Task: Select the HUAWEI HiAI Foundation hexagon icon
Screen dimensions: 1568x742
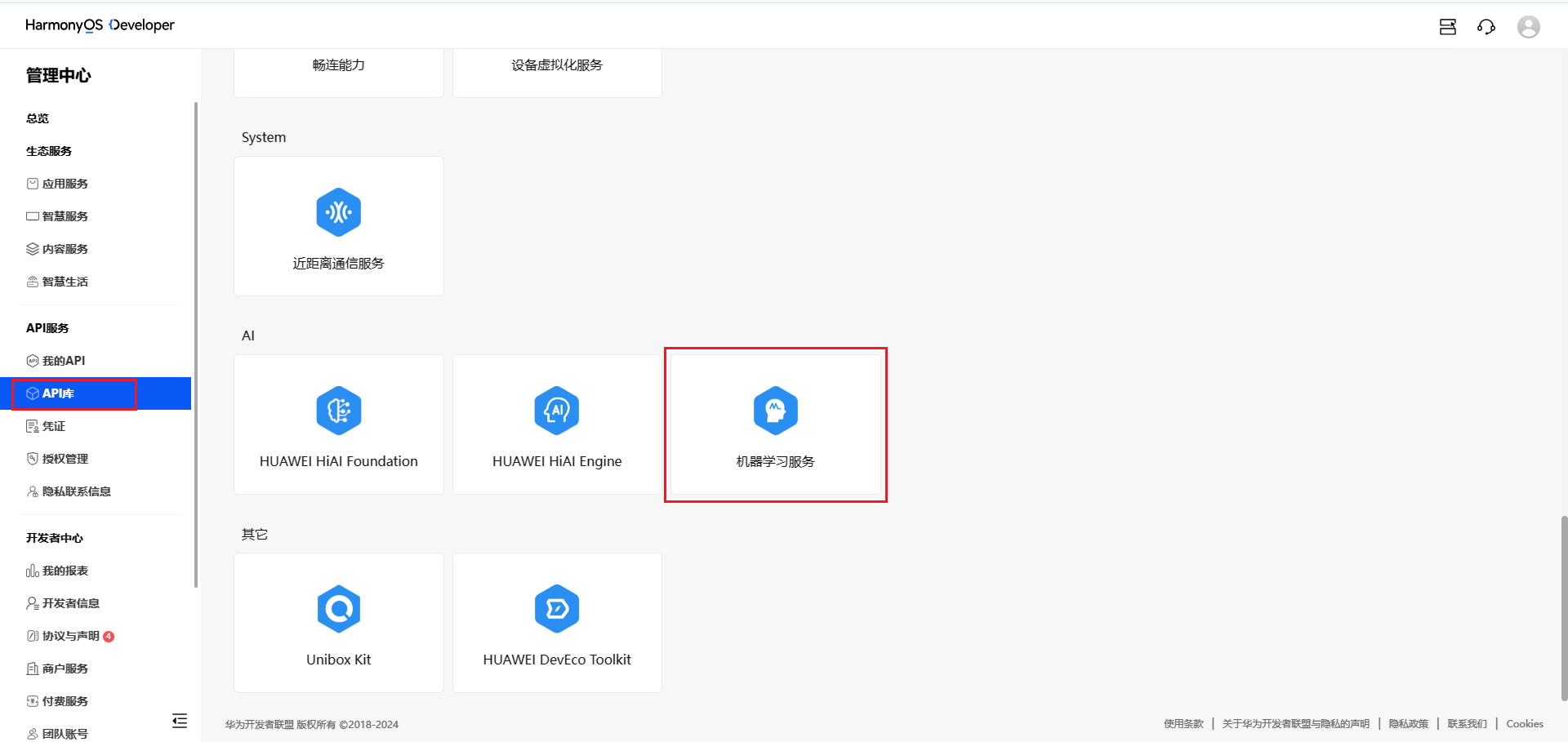Action: tap(338, 411)
